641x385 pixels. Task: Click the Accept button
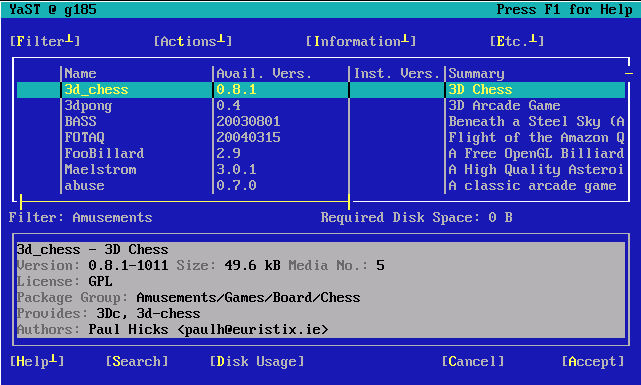593,361
